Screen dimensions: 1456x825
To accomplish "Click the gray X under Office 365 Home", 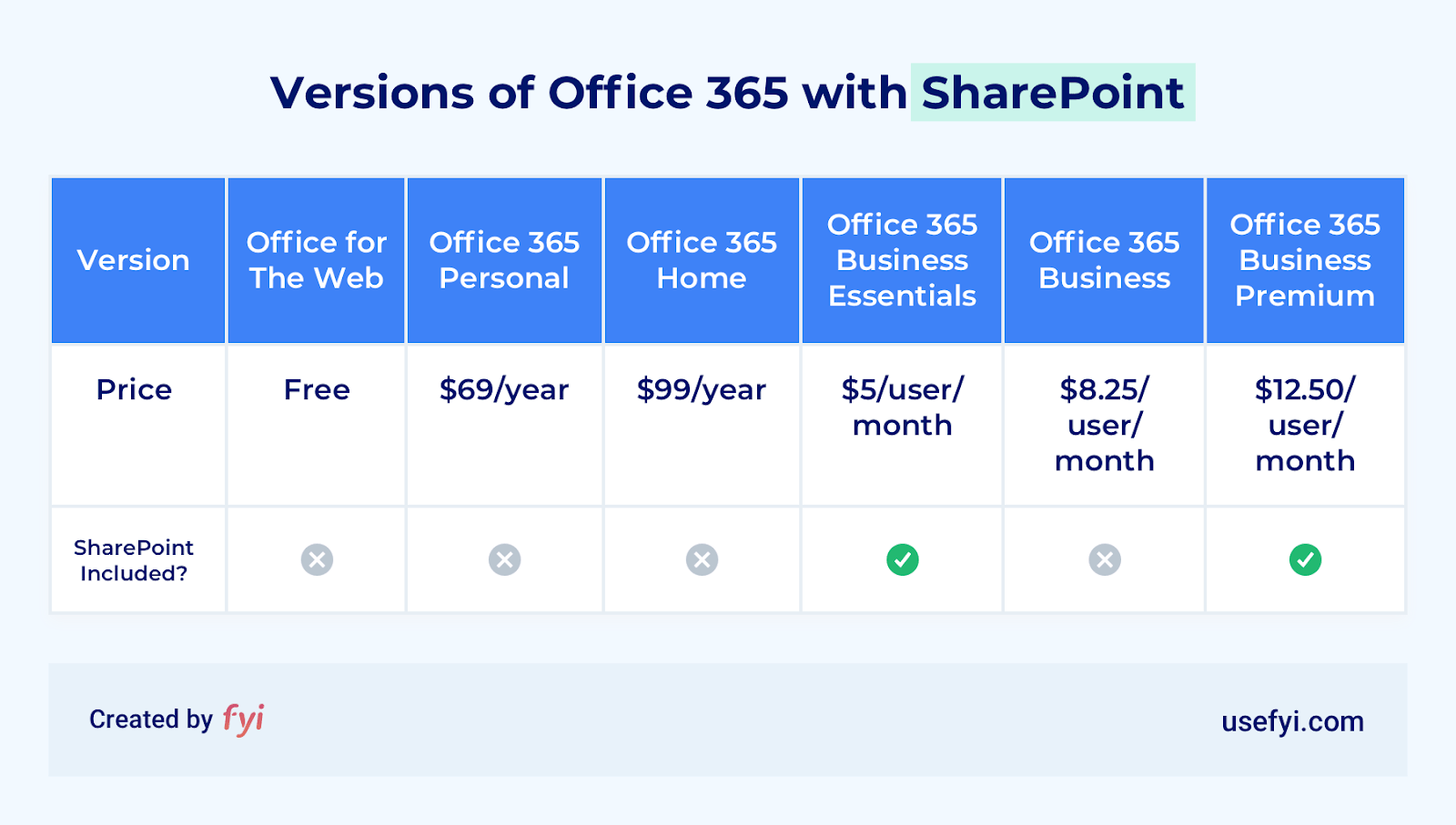I will click(x=702, y=559).
